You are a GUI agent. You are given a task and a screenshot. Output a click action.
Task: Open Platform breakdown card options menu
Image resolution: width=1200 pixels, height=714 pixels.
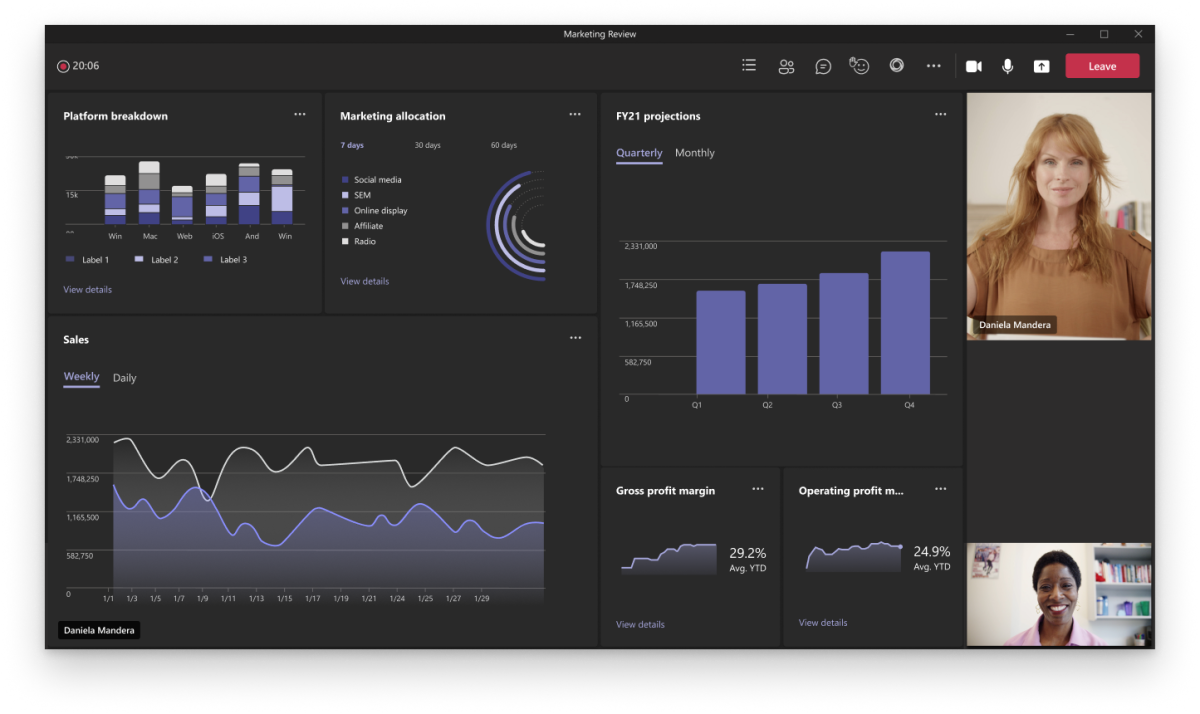300,114
